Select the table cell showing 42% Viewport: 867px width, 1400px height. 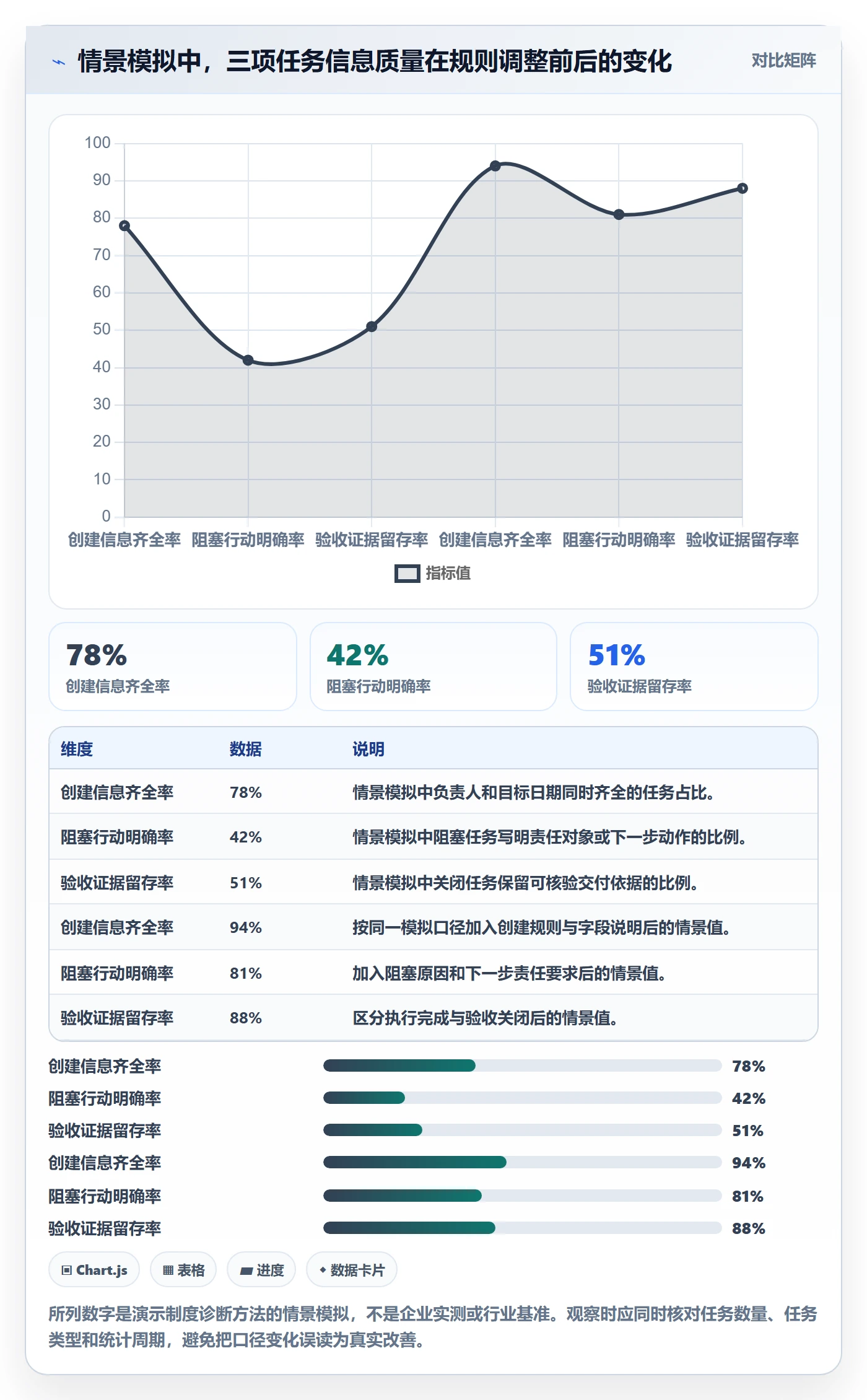pyautogui.click(x=246, y=837)
